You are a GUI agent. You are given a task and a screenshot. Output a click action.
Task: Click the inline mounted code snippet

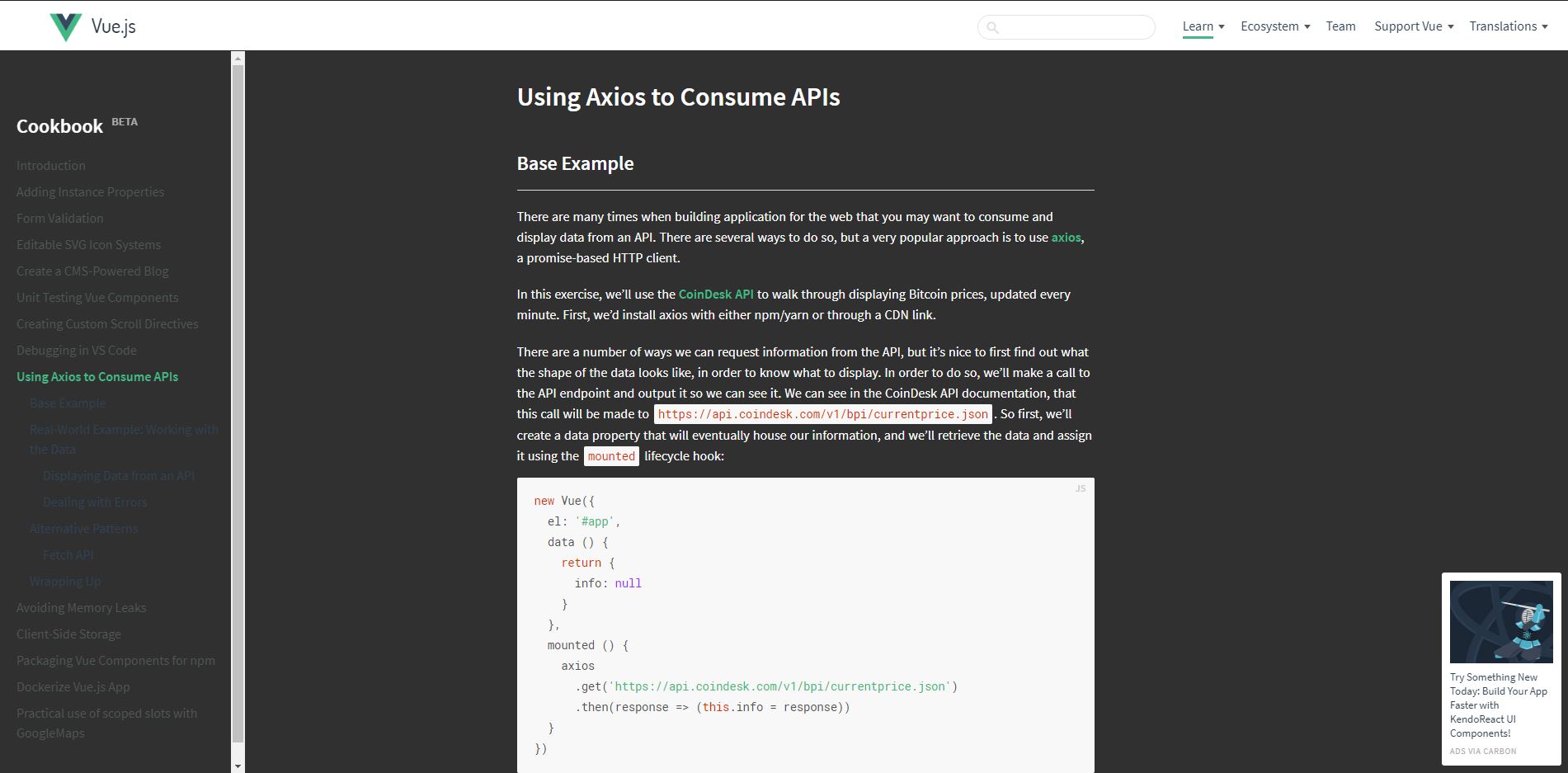point(611,456)
